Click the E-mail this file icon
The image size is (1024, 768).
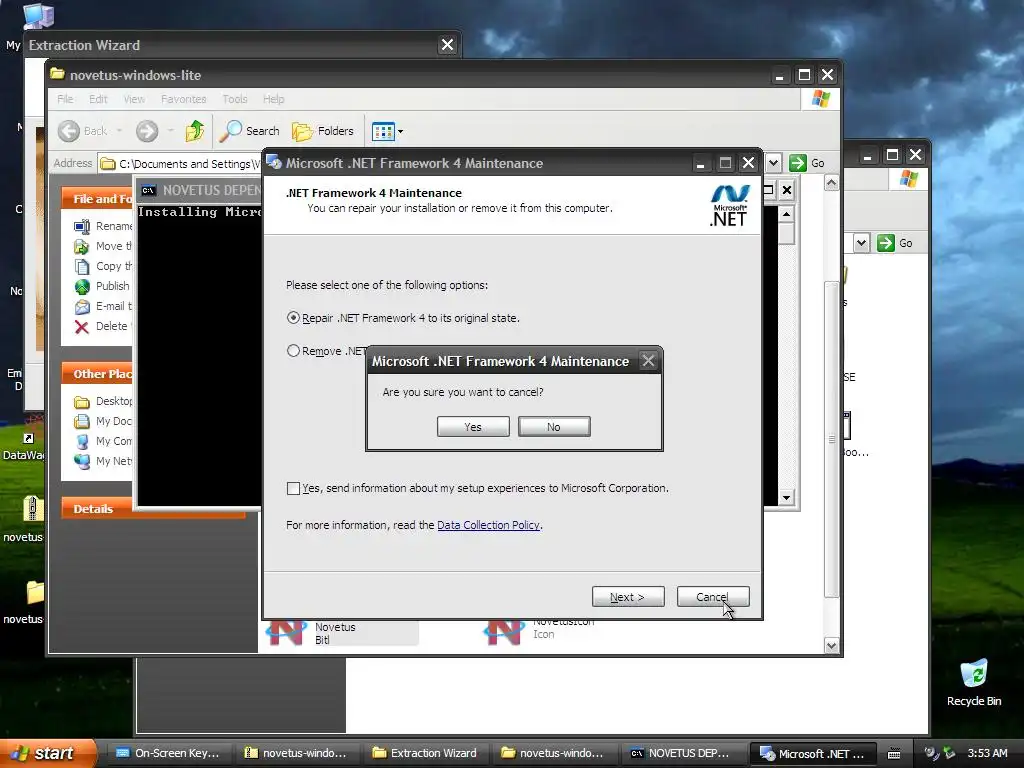coord(82,306)
